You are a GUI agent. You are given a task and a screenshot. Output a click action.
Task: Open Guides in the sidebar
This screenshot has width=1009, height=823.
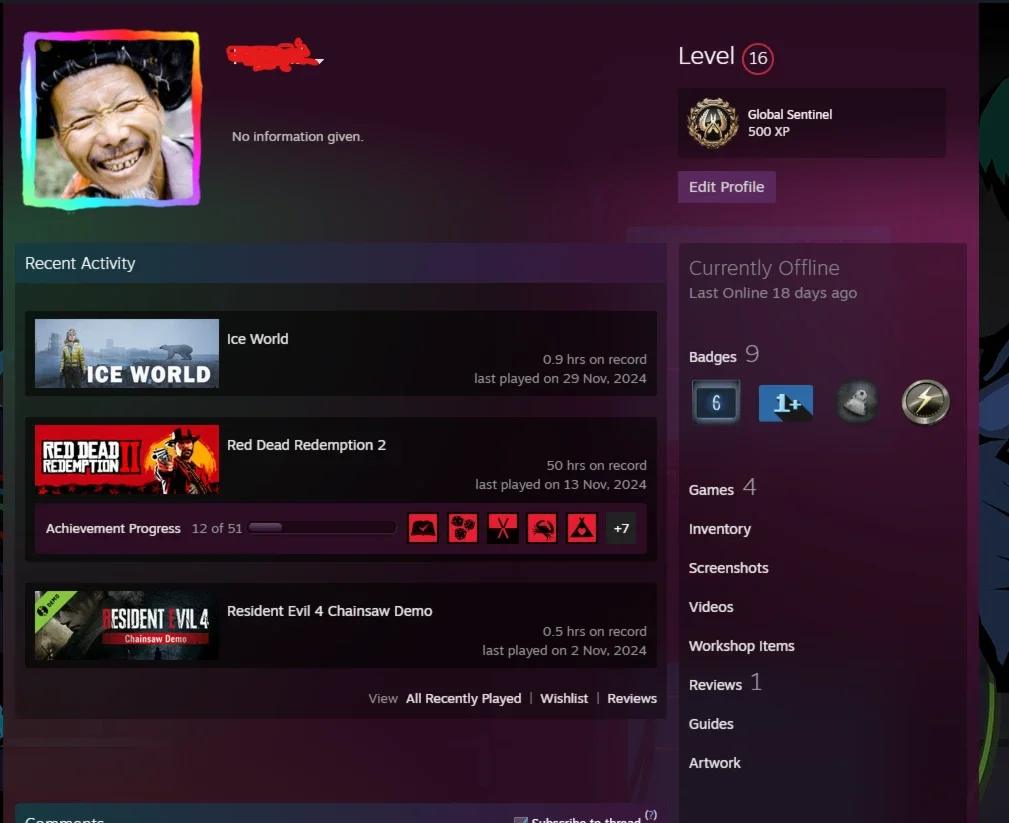(x=711, y=724)
